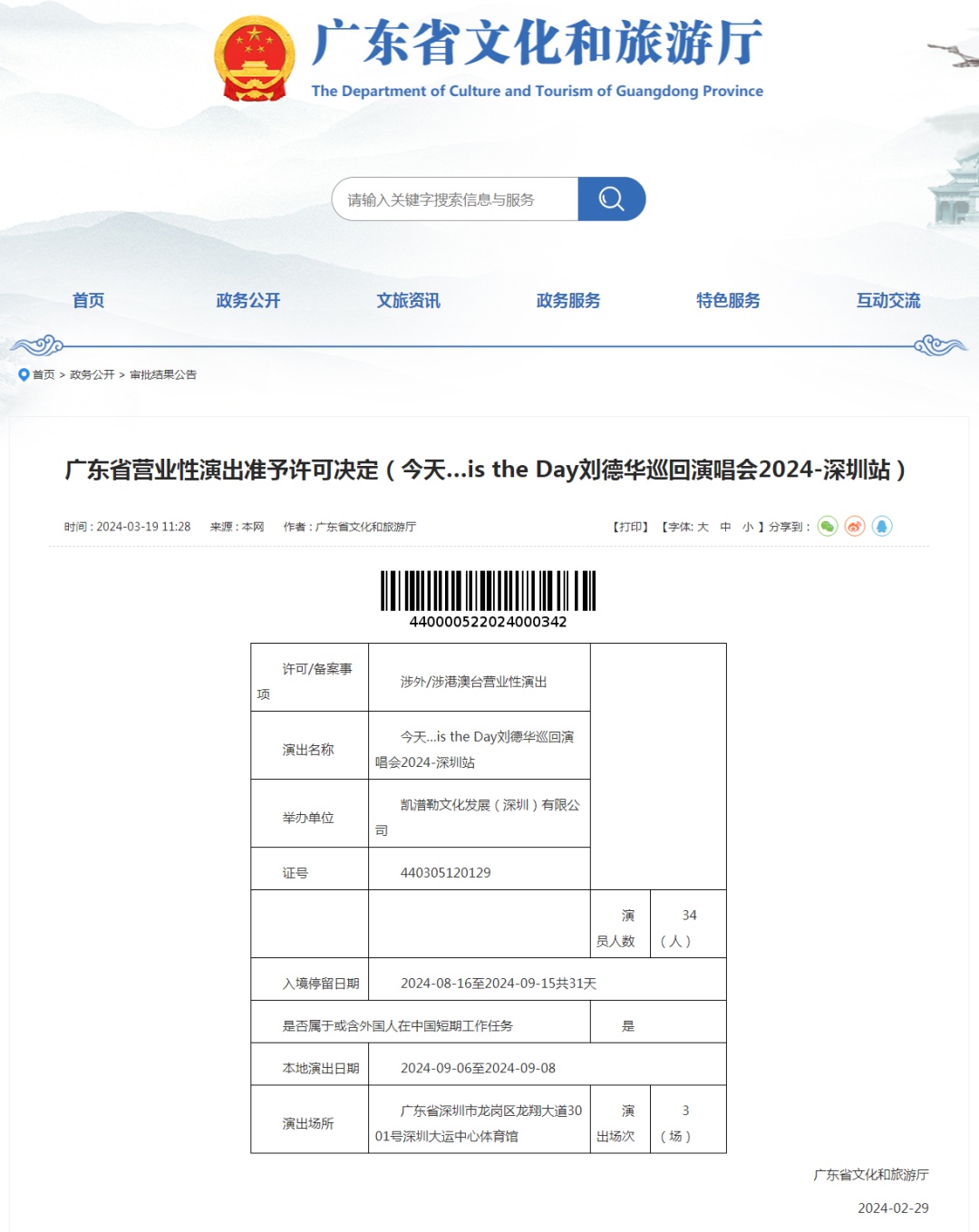Image resolution: width=979 pixels, height=1232 pixels.
Task: Click the 入境停留日期 label cell
Action: [310, 979]
